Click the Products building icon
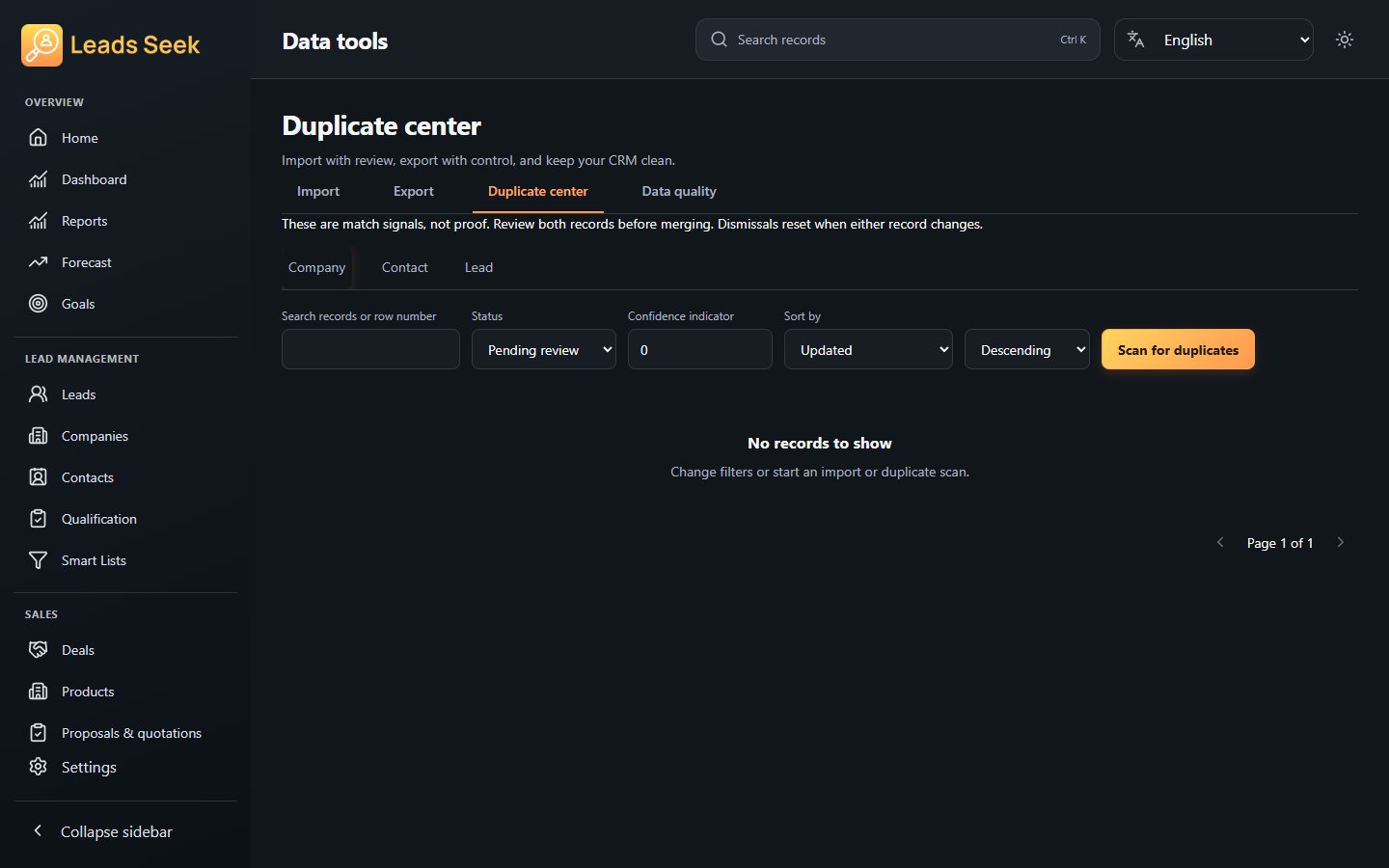 38,692
